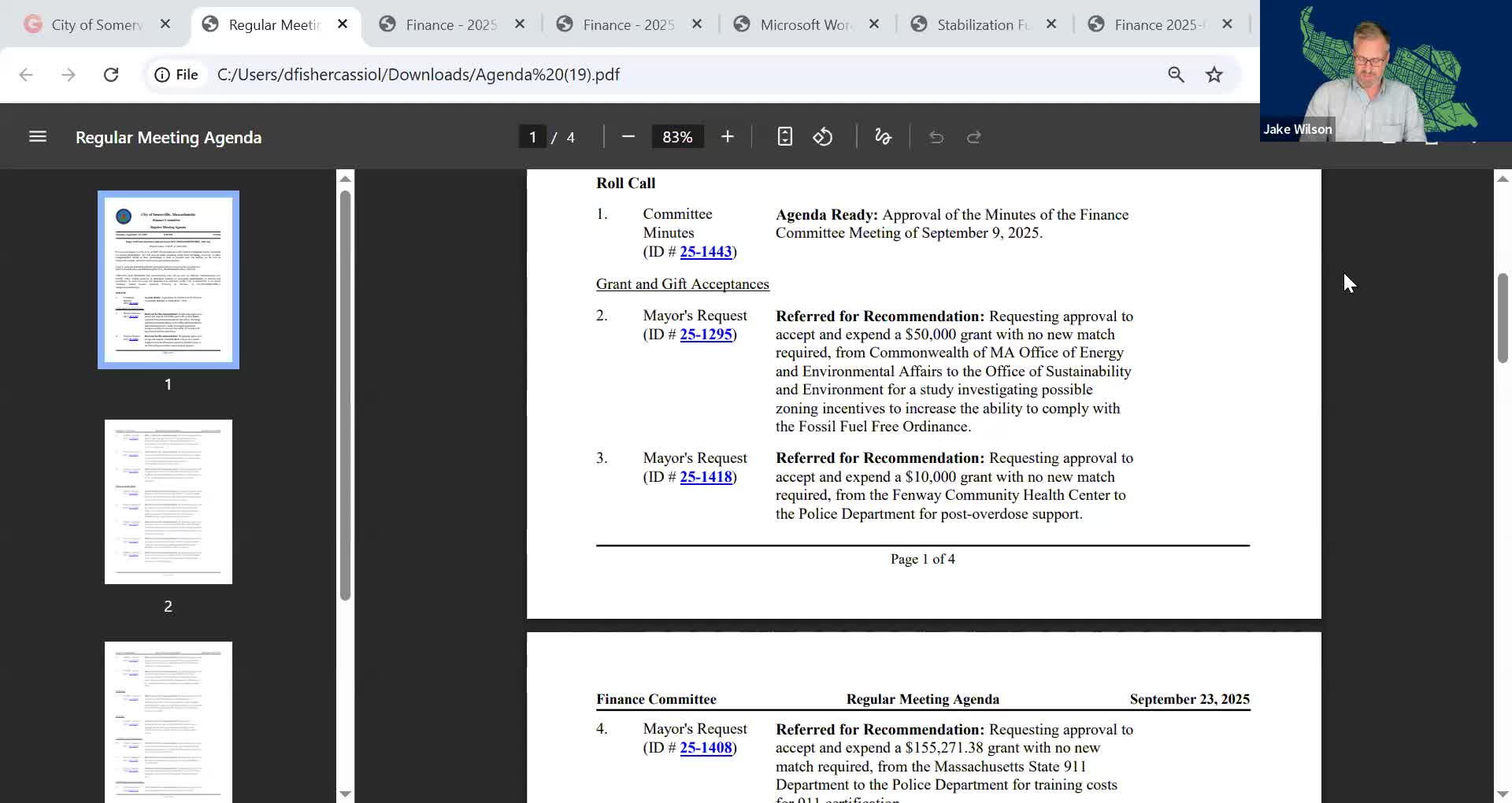Click the 83% zoom level field

coord(677,137)
